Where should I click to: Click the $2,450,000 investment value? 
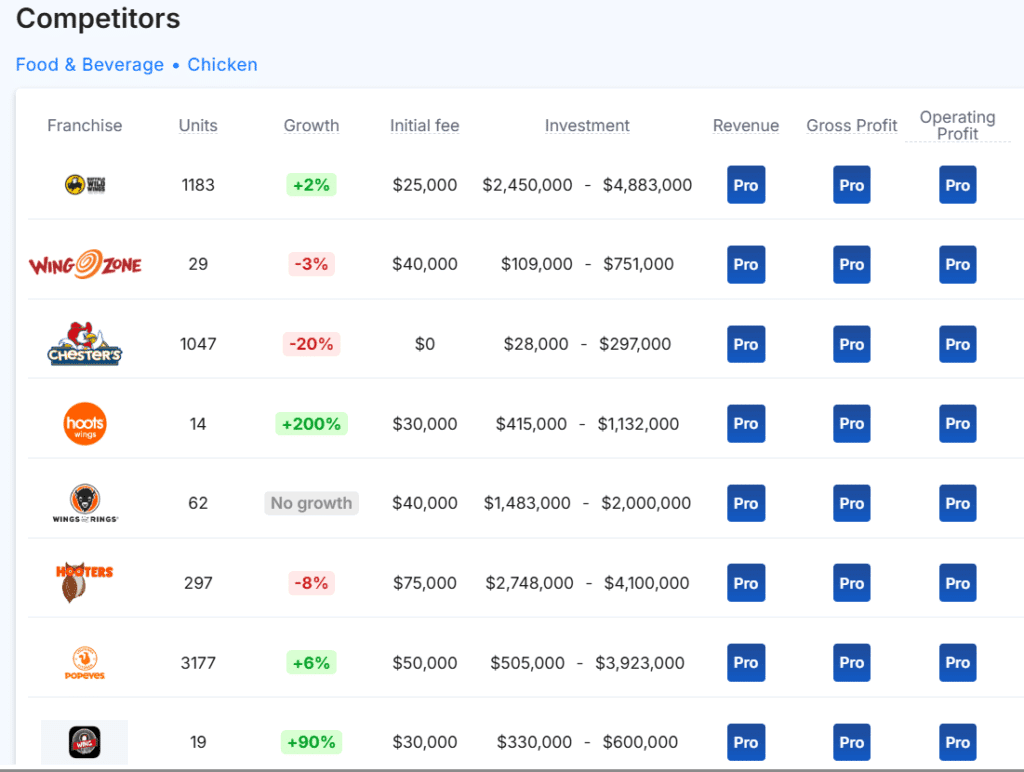[x=528, y=185]
